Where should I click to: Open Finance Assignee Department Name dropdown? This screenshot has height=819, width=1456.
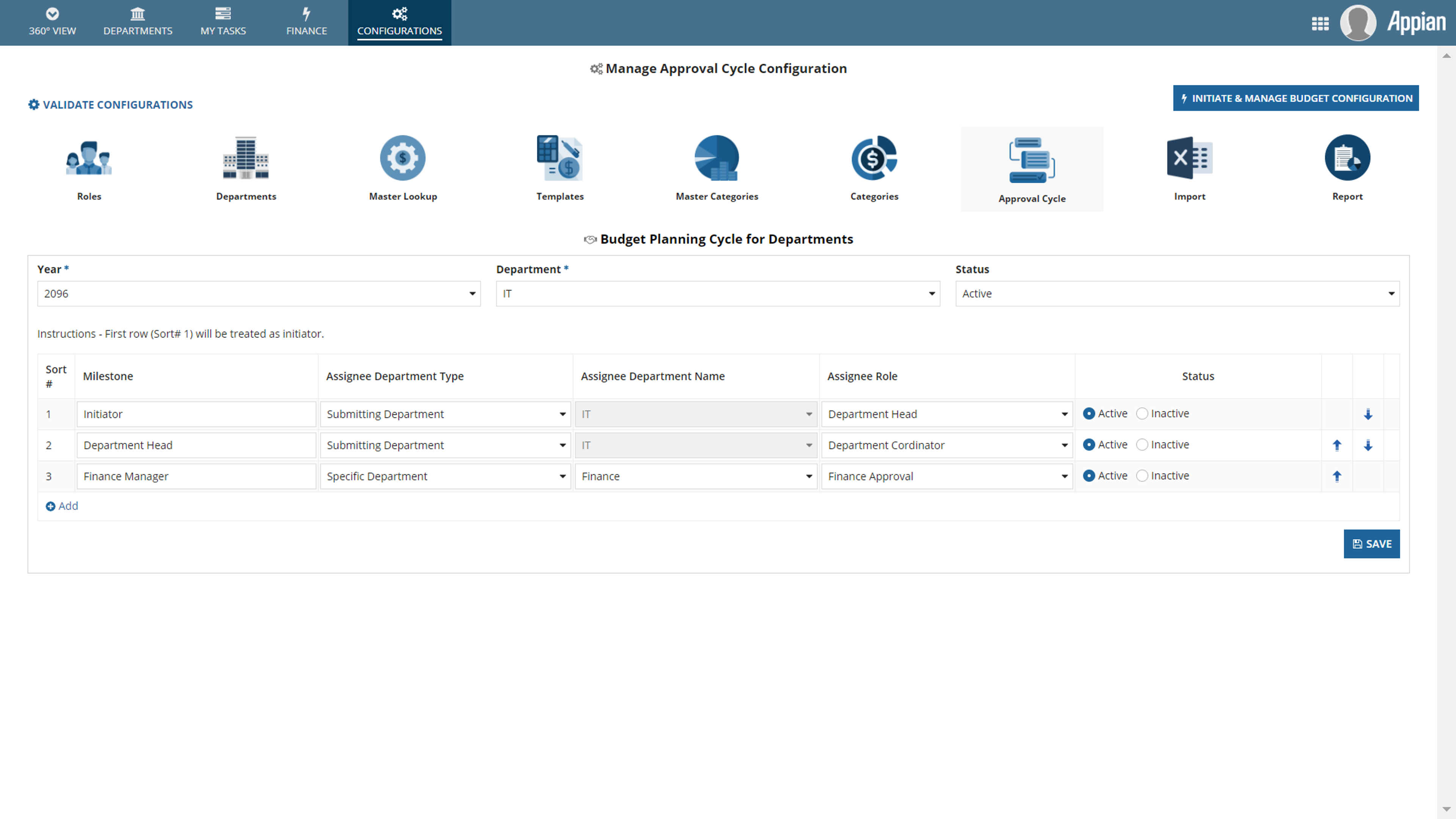(697, 477)
